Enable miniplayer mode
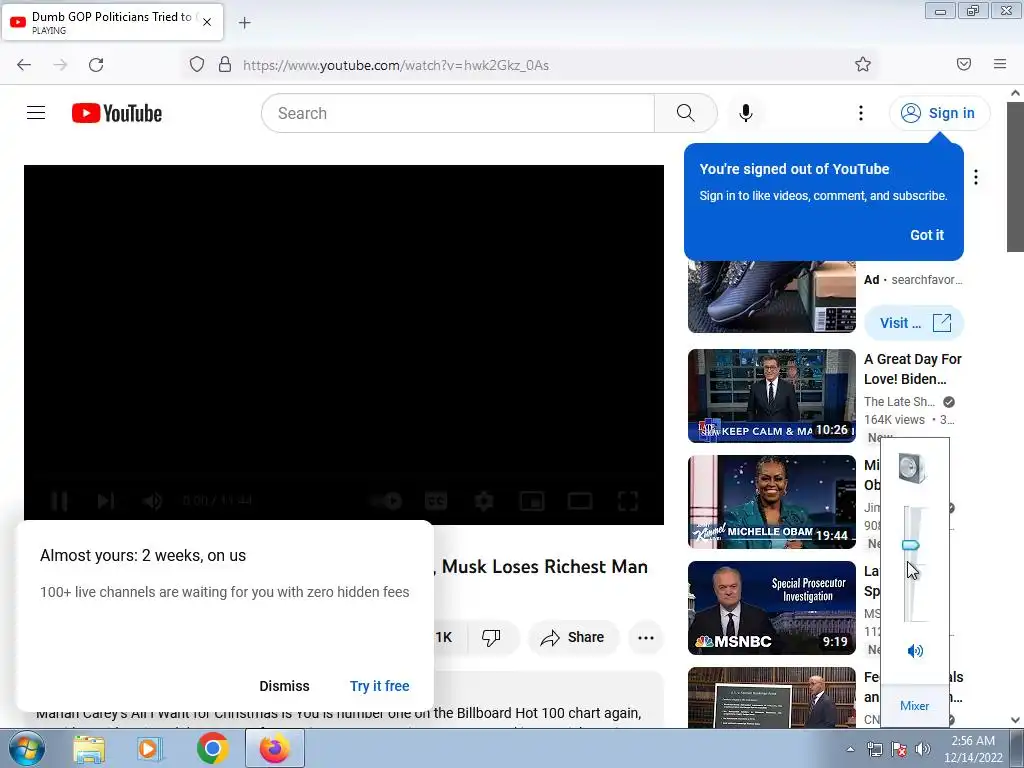Image resolution: width=1024 pixels, height=768 pixels. click(532, 501)
